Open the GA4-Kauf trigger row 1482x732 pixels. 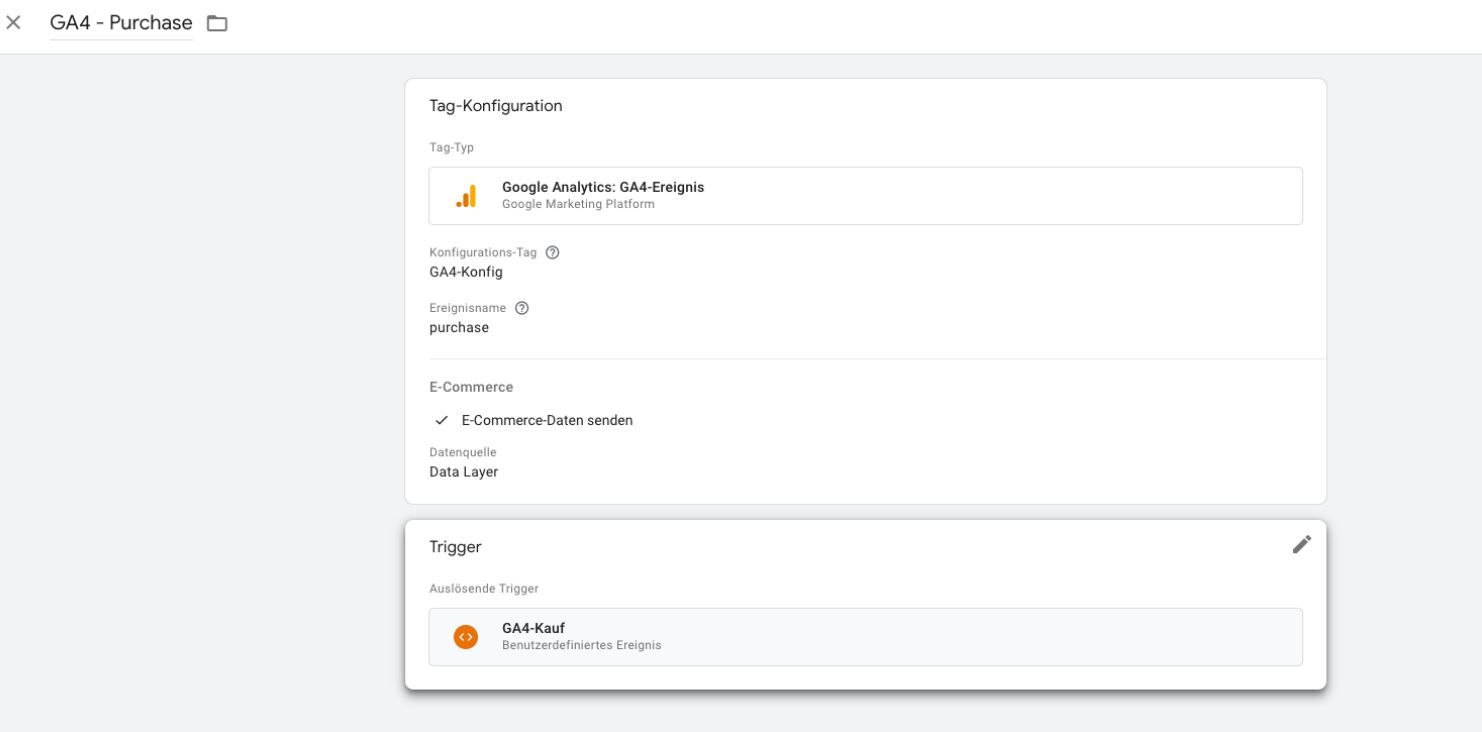[866, 637]
